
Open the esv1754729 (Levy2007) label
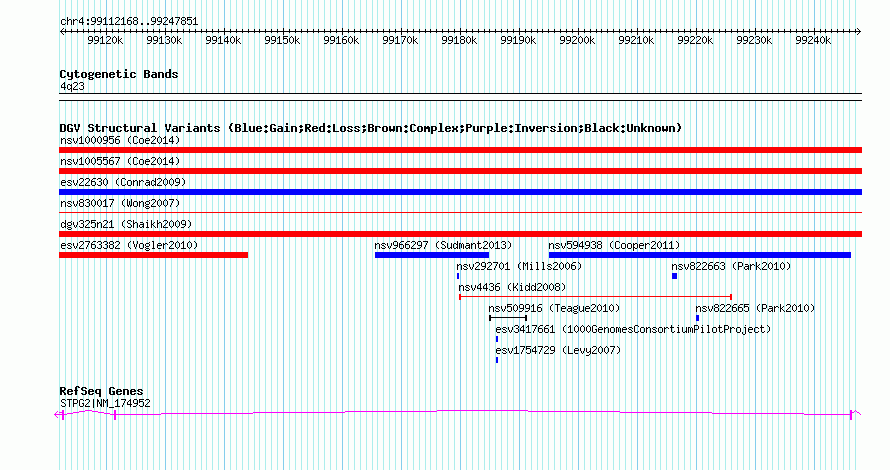pos(558,350)
